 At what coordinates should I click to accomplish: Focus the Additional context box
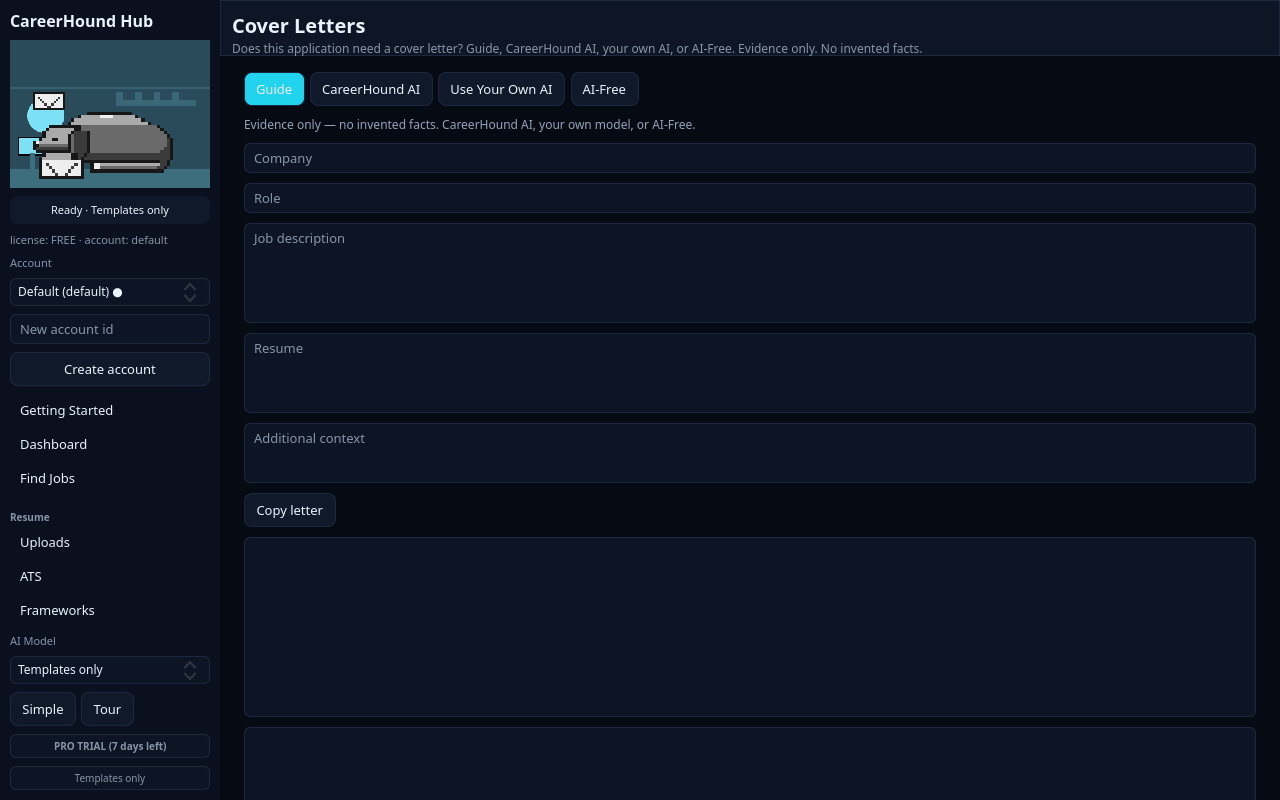pos(750,453)
